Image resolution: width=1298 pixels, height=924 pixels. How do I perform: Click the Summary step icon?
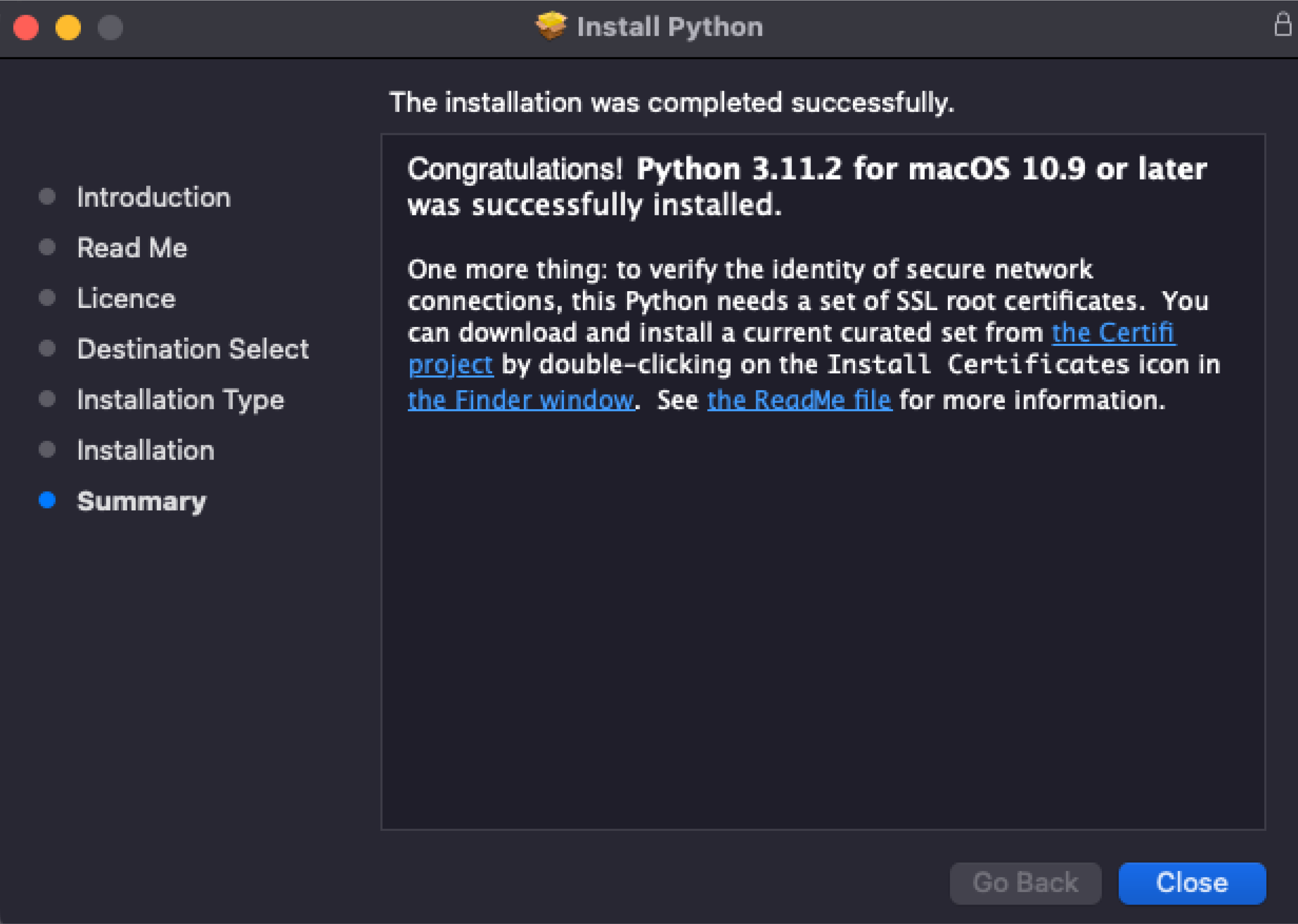click(x=51, y=501)
